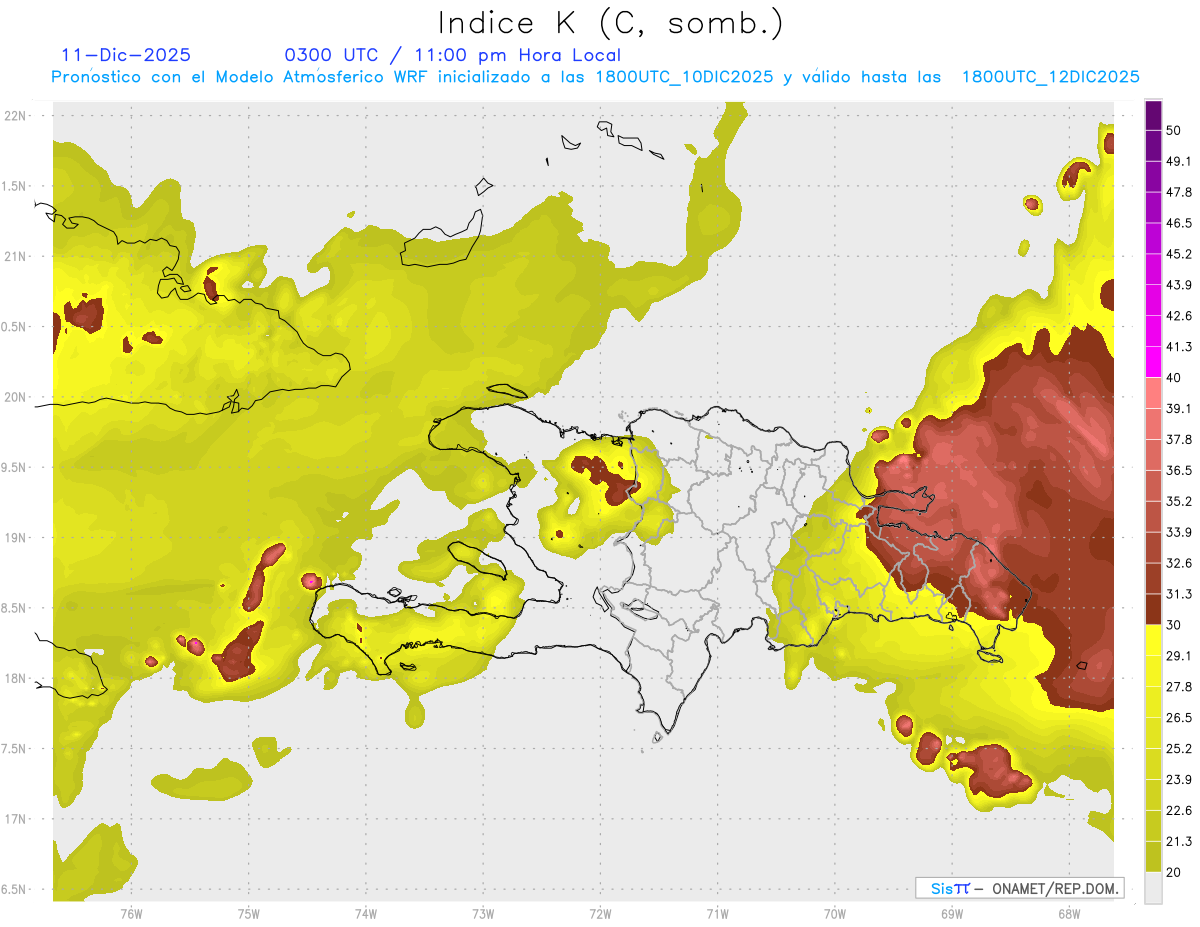This screenshot has height=927, width=1200.
Task: Select the dark brown swatch between 30 and 31.3
Action: [1153, 608]
